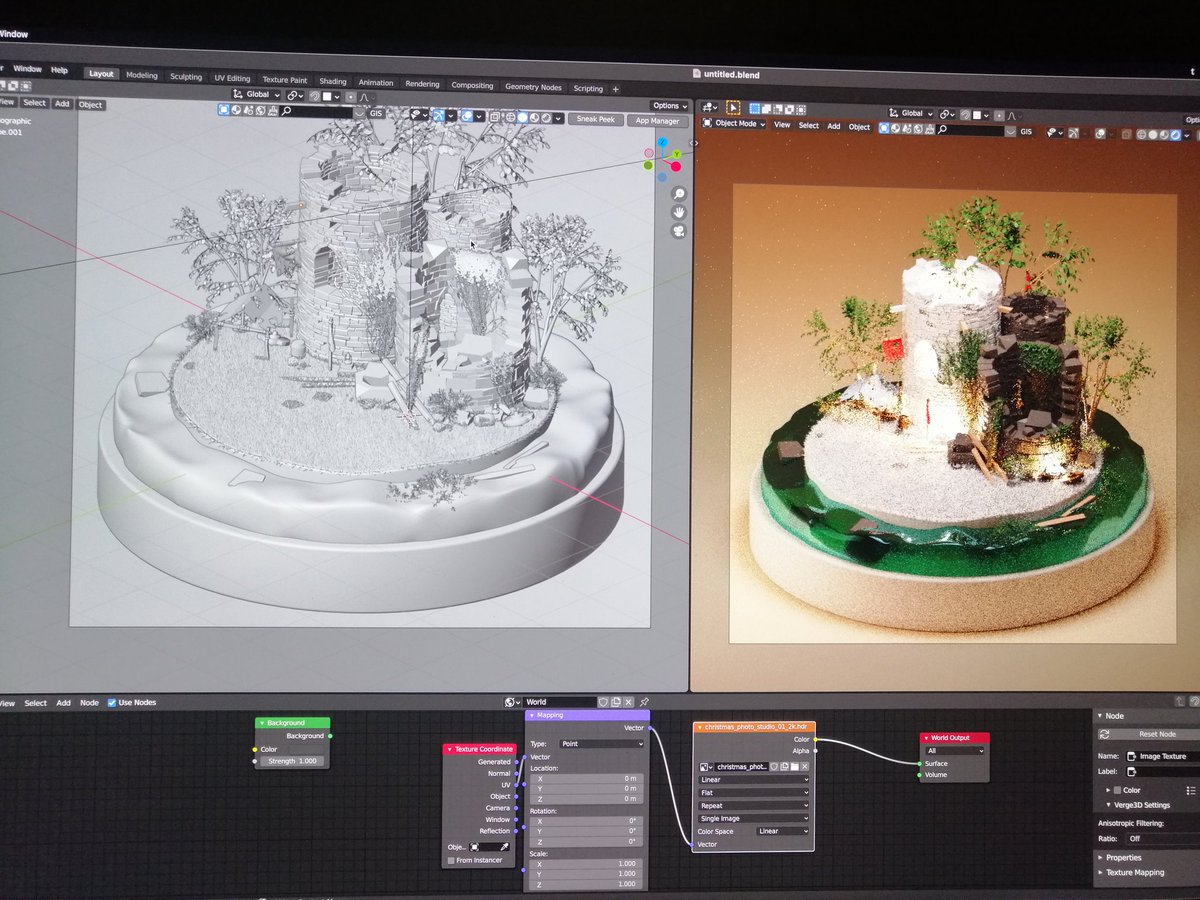1200x900 pixels.
Task: Toggle From Instancer checkbox in Texture Coordinate node
Action: pos(452,860)
